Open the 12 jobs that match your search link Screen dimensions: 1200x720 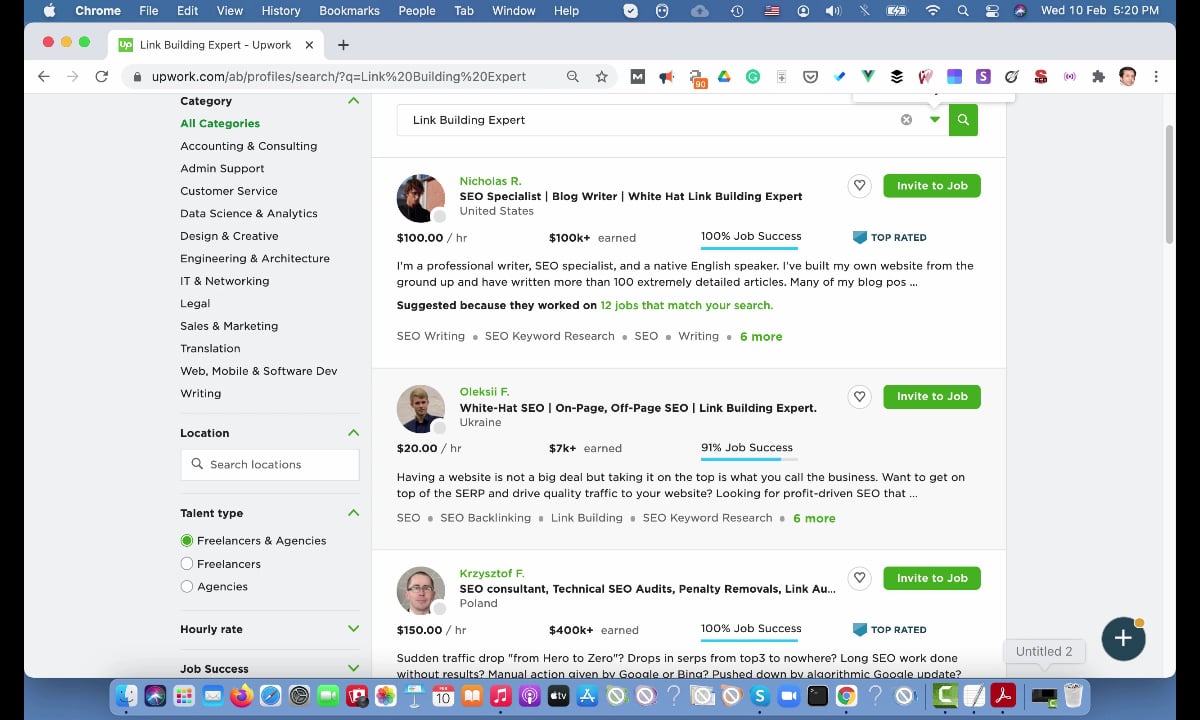click(686, 305)
